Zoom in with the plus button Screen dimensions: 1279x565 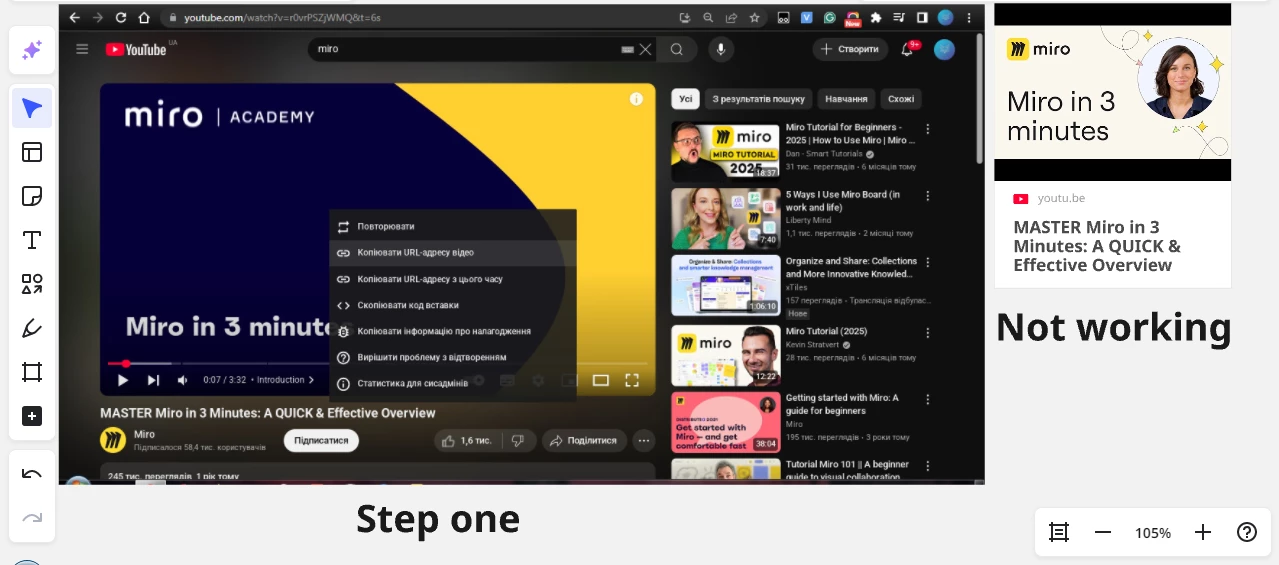point(1203,533)
